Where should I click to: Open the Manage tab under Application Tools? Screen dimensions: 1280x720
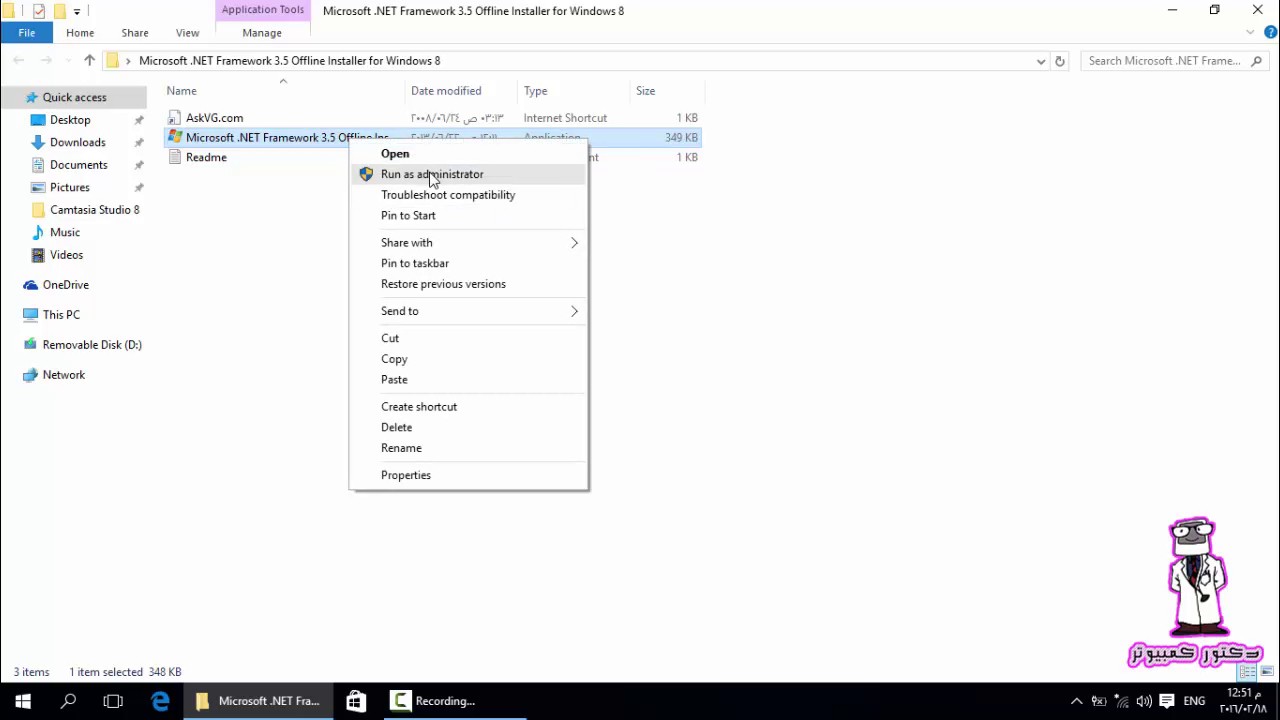(262, 32)
